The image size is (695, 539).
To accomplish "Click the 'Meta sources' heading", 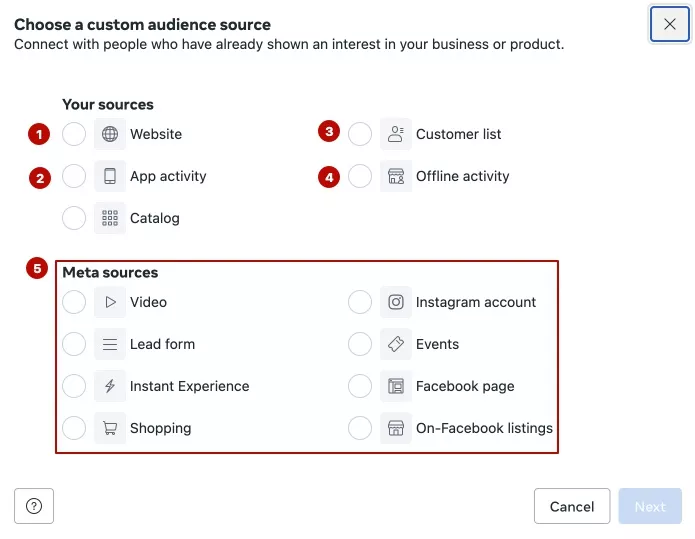I will click(x=110, y=272).
